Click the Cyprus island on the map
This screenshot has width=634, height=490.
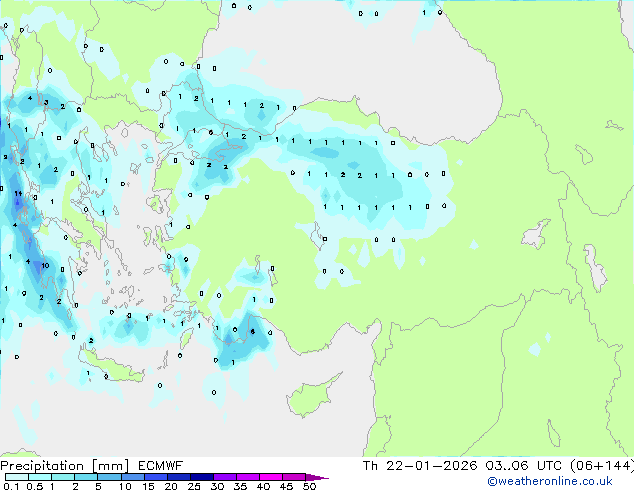coord(309,397)
